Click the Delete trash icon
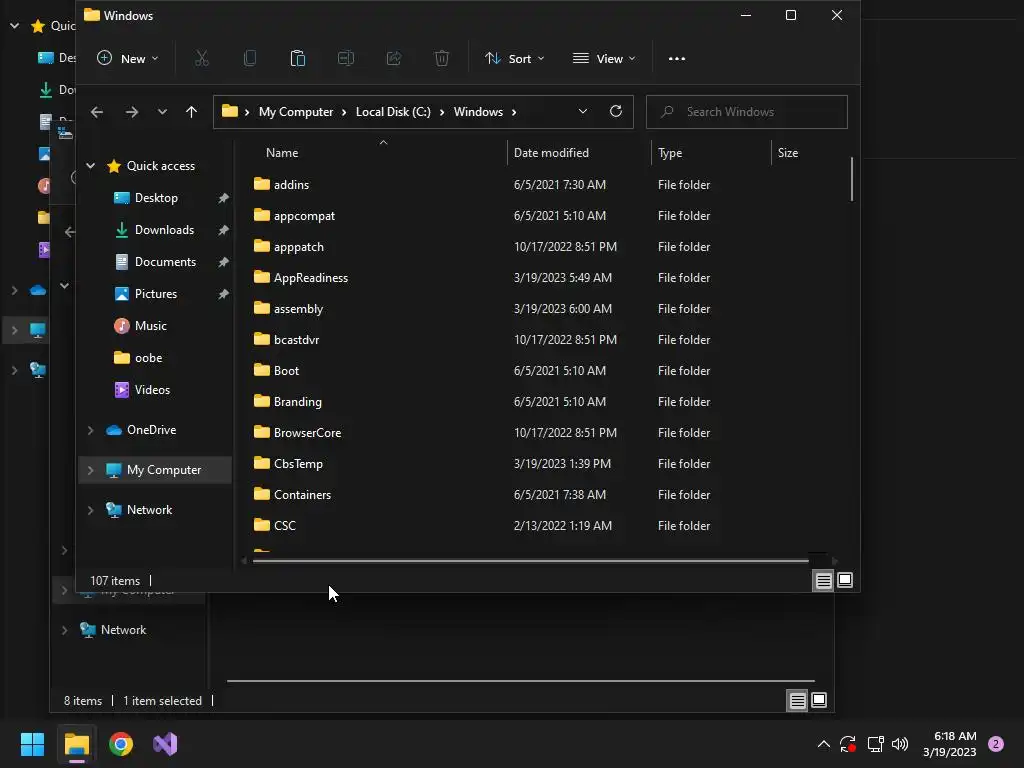Screen dimensions: 1024x768 442,59
